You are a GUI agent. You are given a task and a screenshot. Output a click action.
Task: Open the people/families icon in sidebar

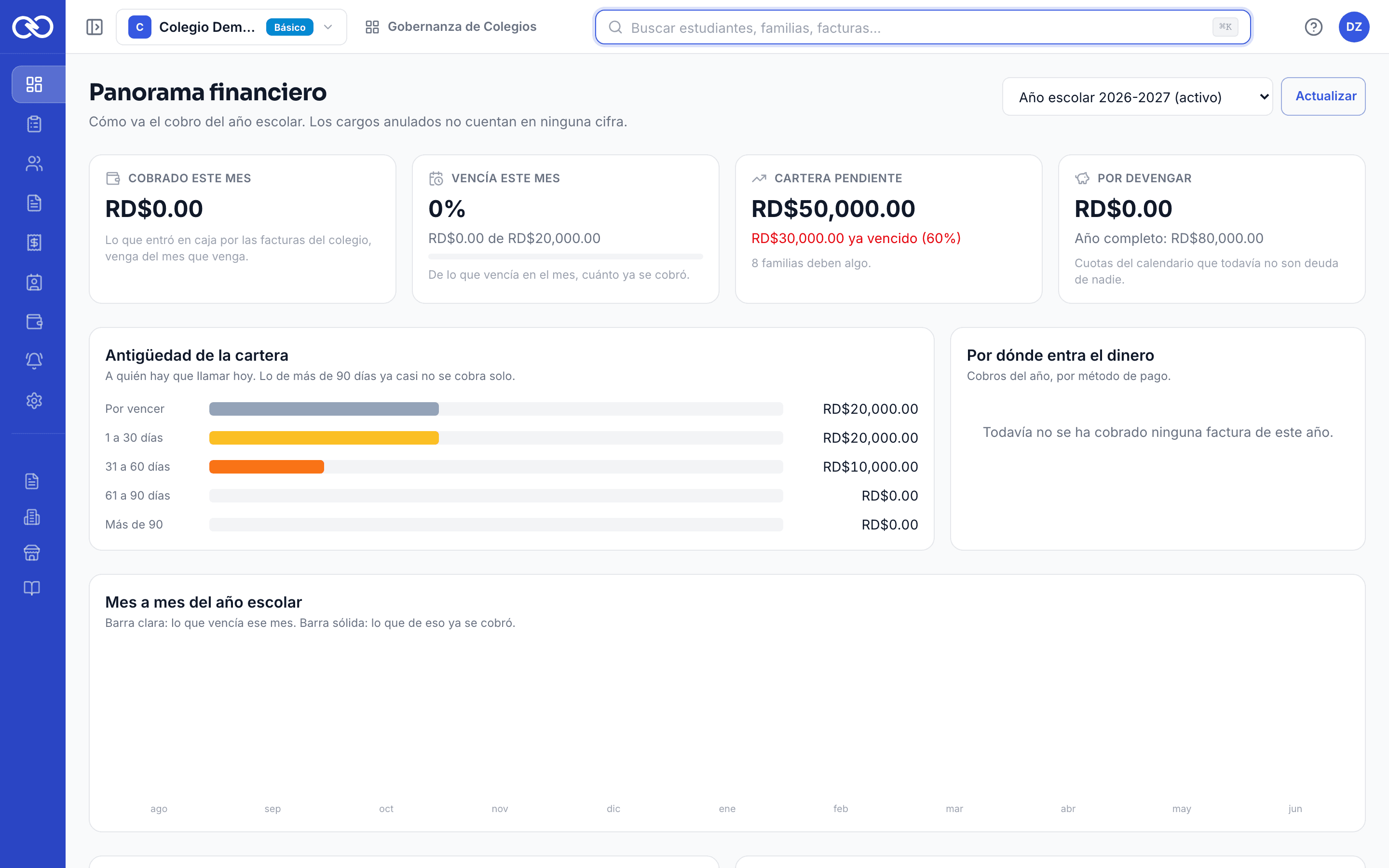[x=34, y=163]
